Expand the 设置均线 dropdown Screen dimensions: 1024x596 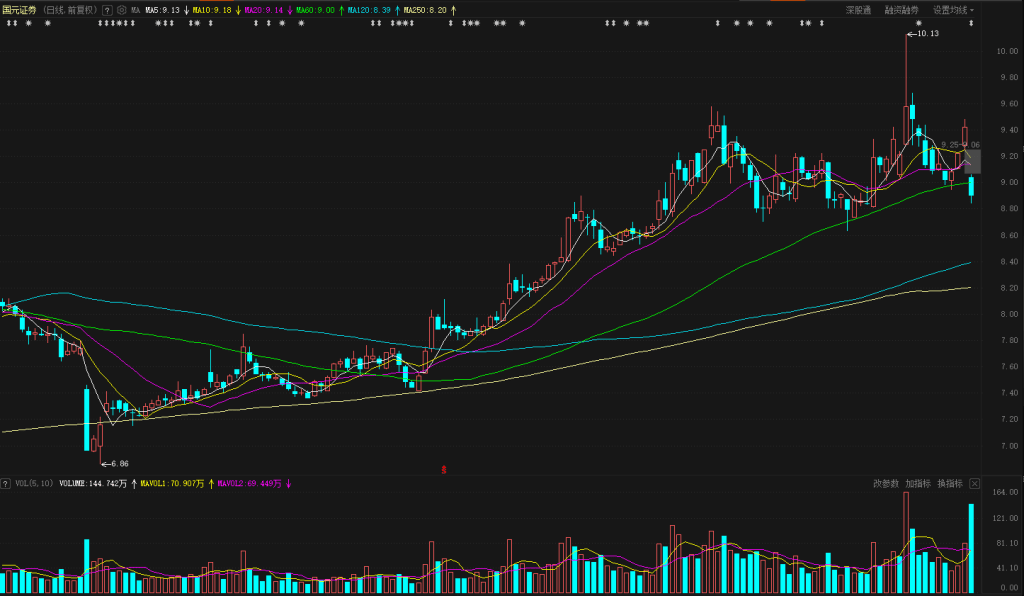953,10
